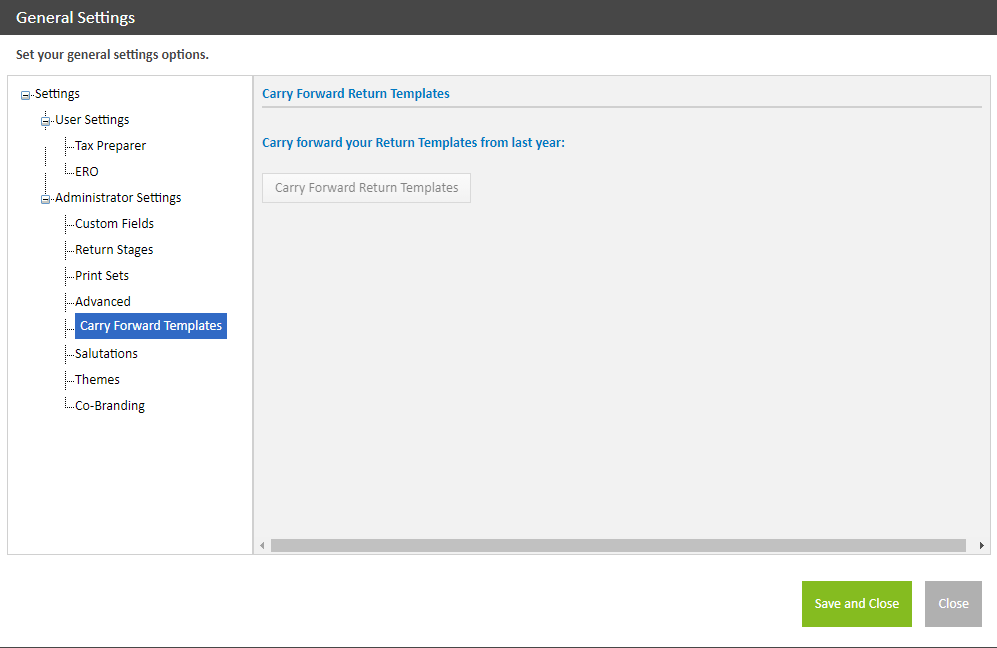Click the Administrator Settings label
This screenshot has width=997, height=648.
(118, 198)
